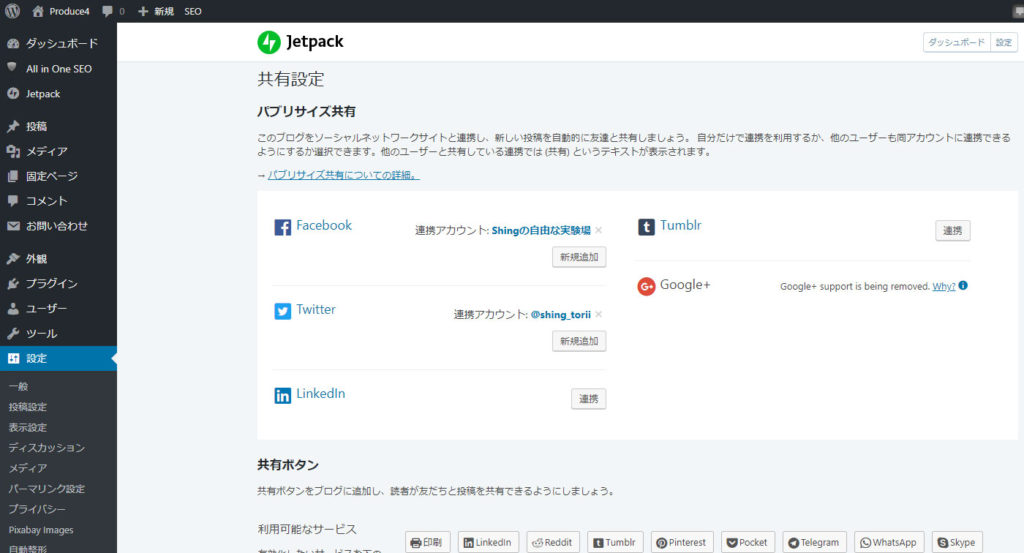Viewport: 1024px width, 553px height.
Task: Open Shingの自由な実験場 account link
Action: coord(541,230)
